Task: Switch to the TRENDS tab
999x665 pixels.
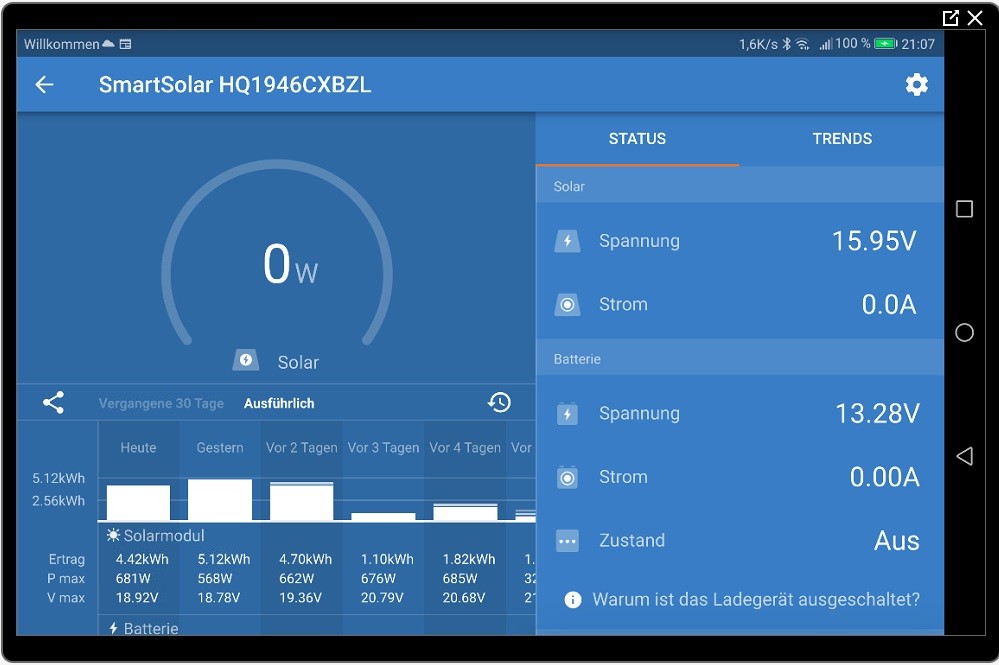Action: (842, 139)
